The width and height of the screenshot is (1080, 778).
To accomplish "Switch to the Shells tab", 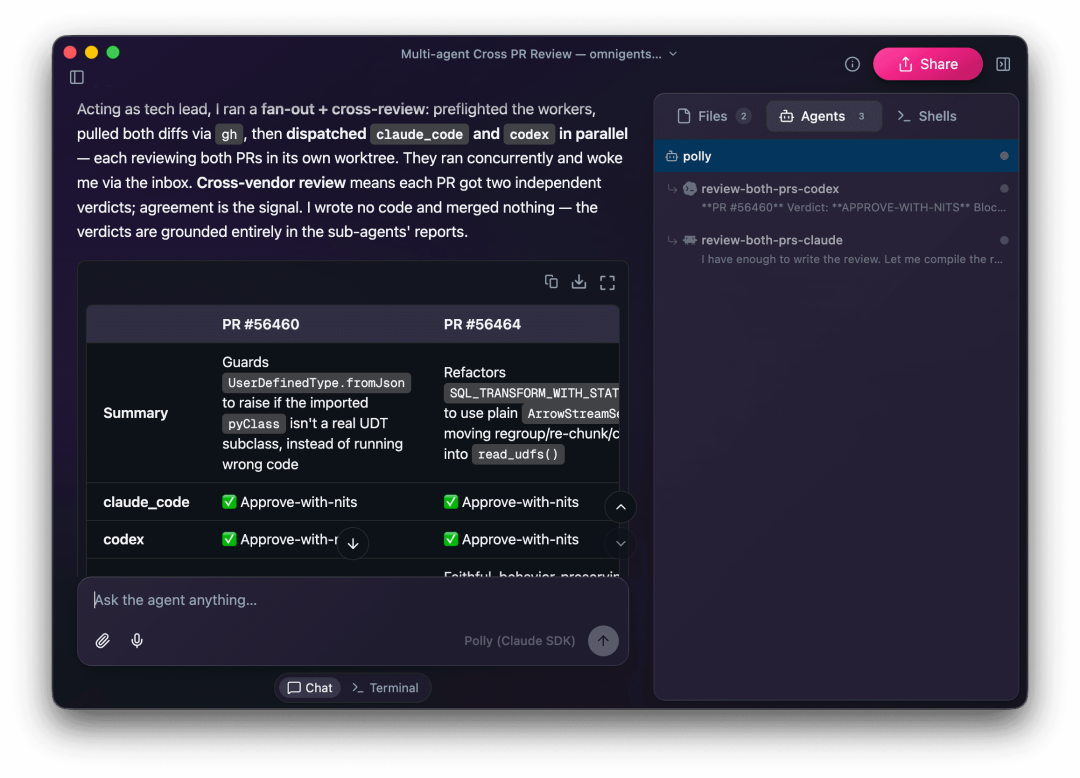I will point(926,116).
